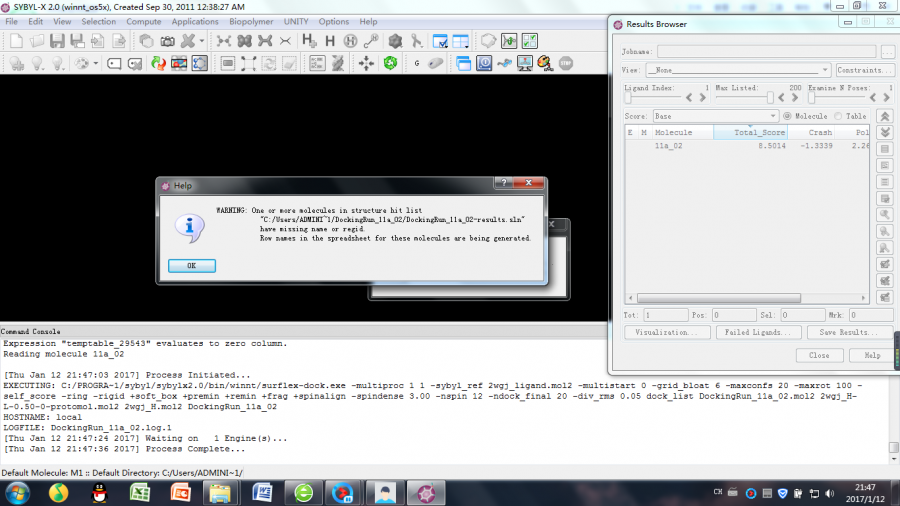
Task: Click the blue window with checkmark icon
Action: 440,41
